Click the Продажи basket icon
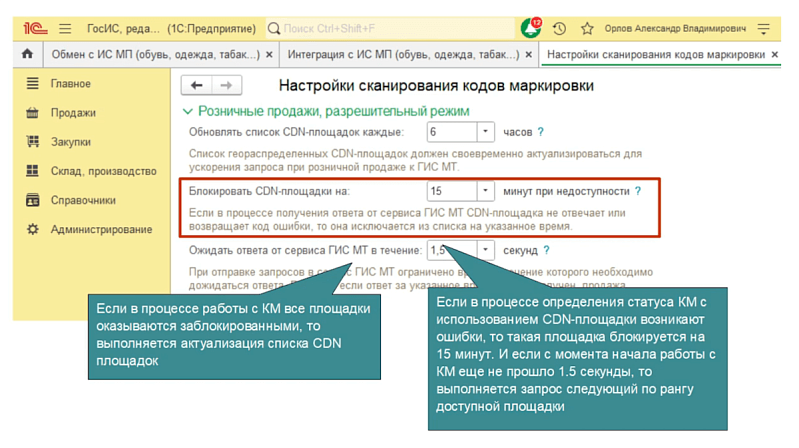The height and width of the screenshot is (448, 799). coord(33,113)
